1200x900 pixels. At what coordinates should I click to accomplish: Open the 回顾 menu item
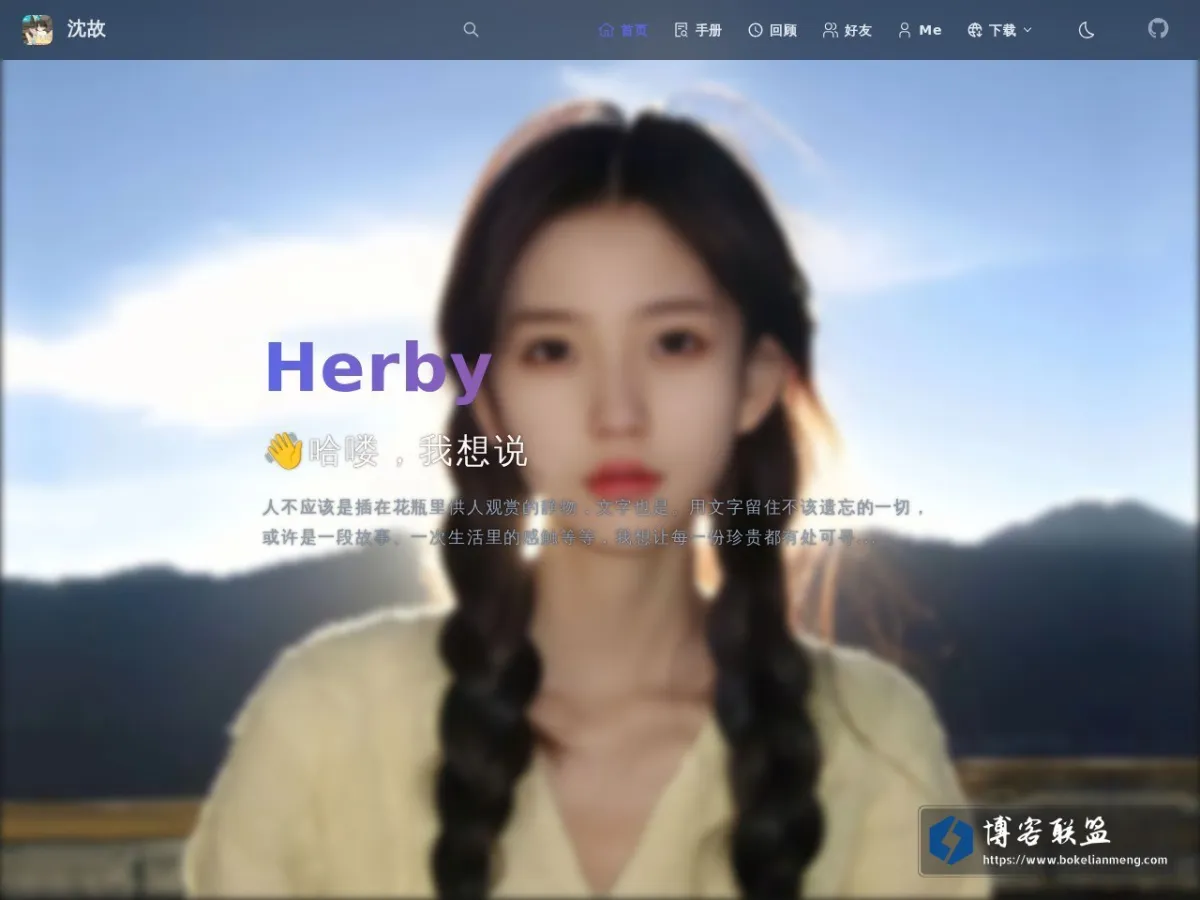[772, 30]
